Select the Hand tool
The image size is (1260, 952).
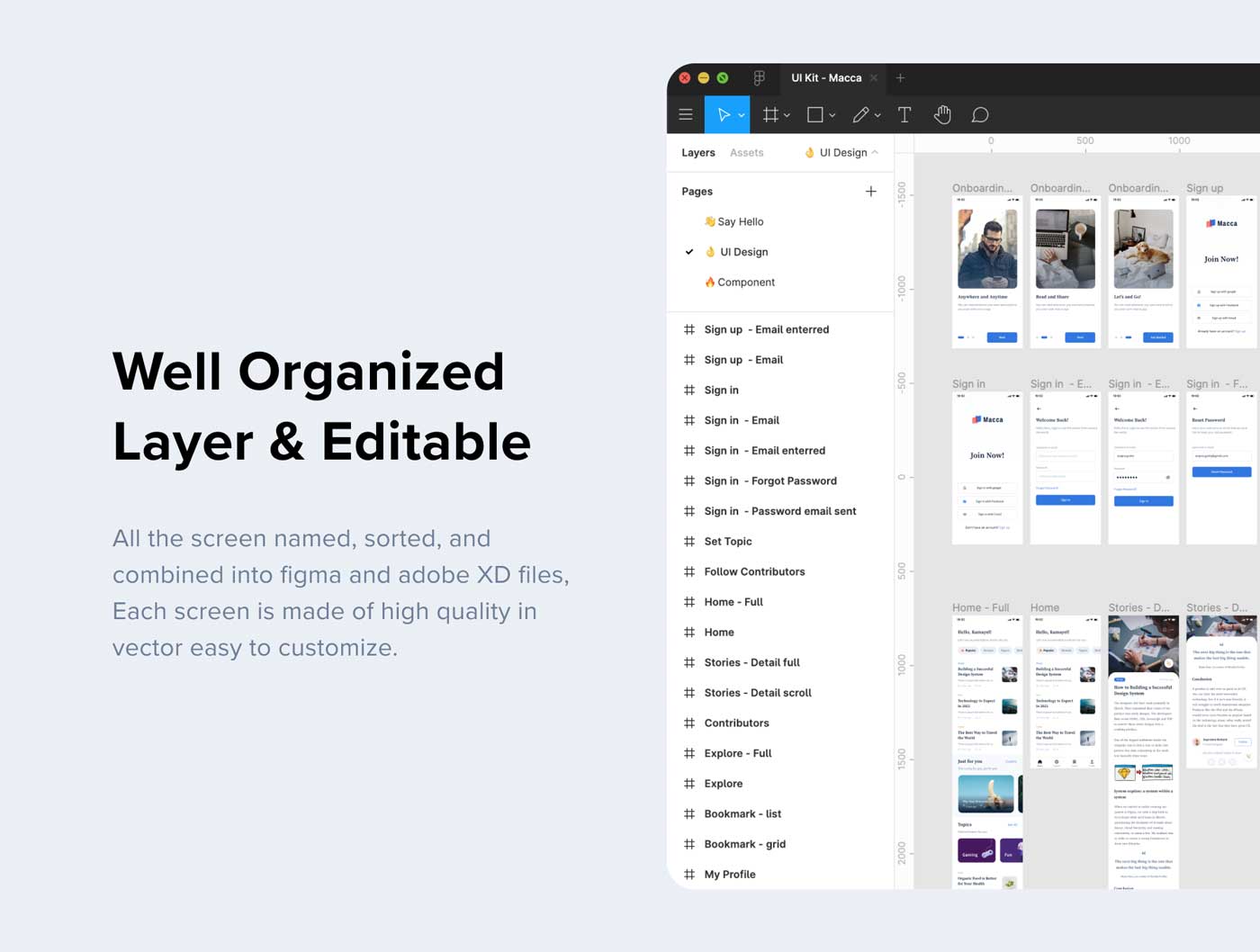click(942, 115)
